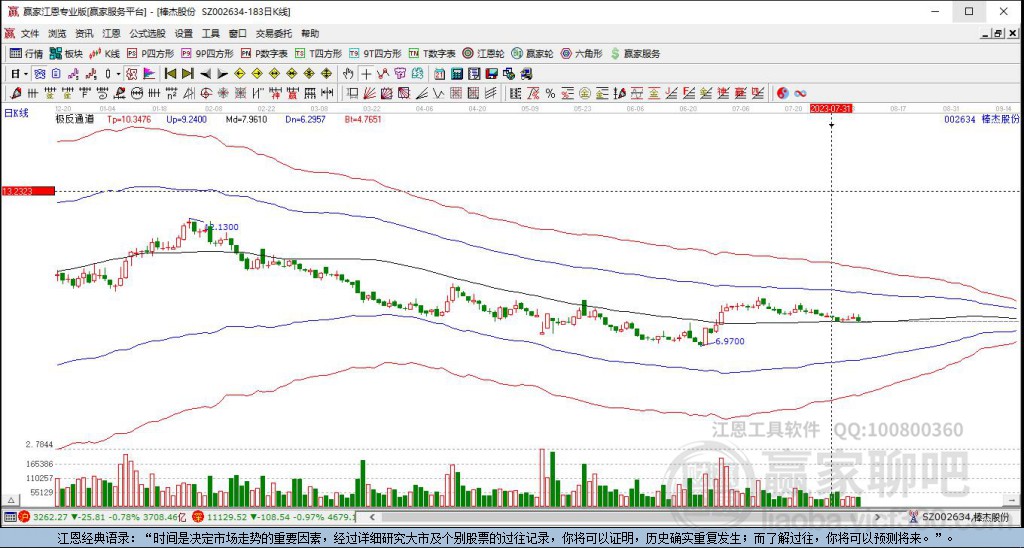Open the 9P四方形 tool

tap(207, 54)
